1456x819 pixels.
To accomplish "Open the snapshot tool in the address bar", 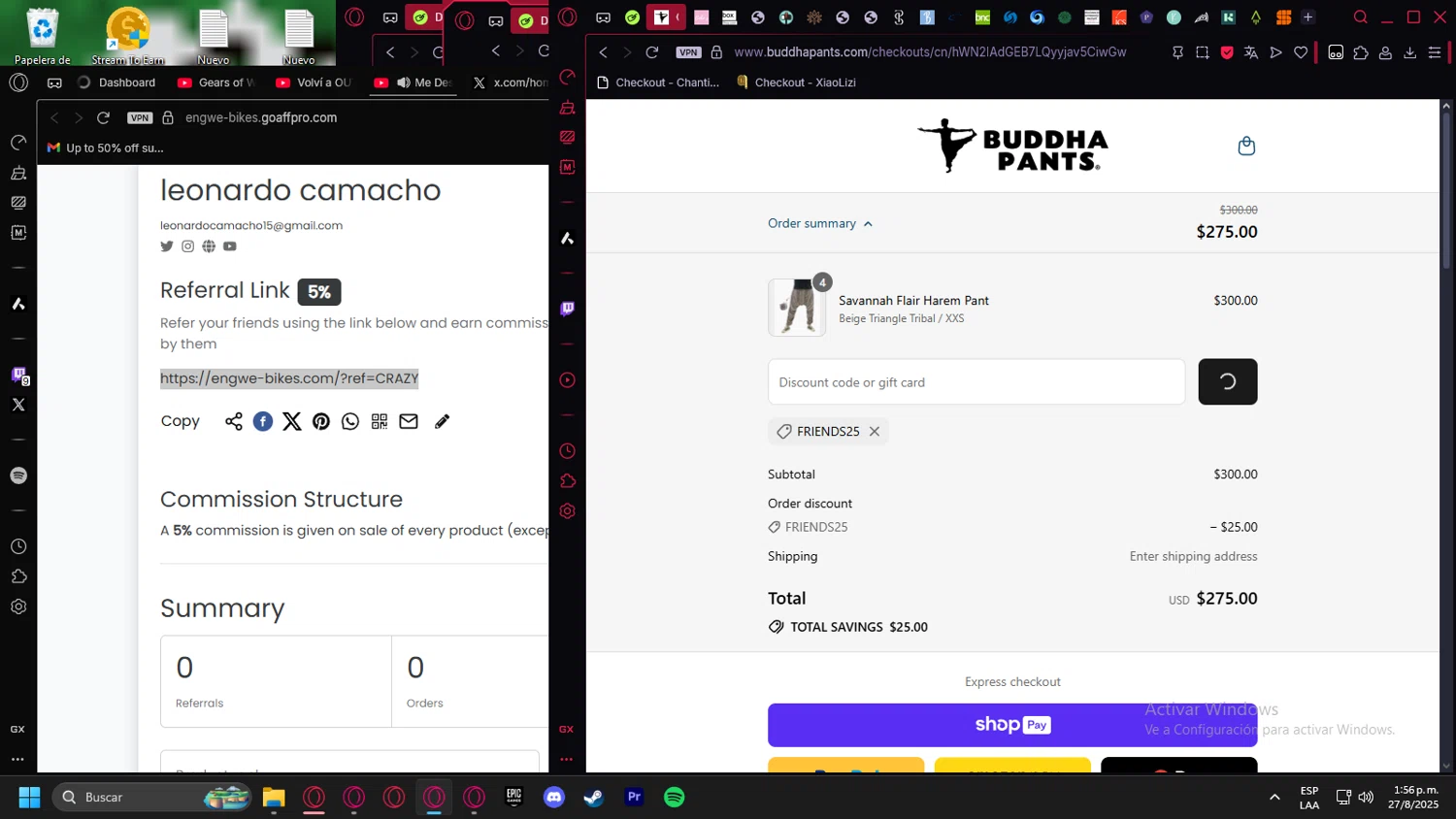I will point(1203,52).
